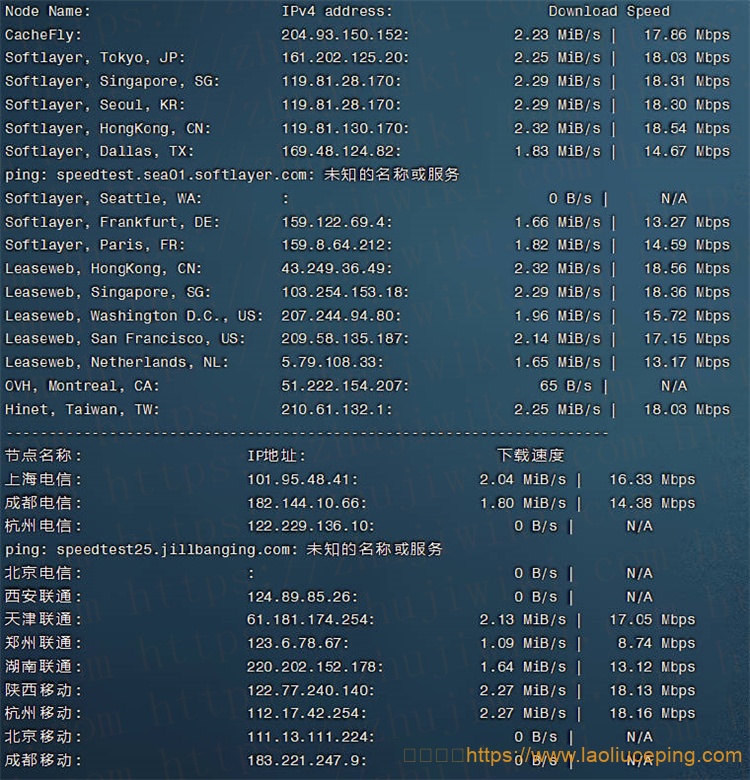Click IP address "220.202.152.178:"
This screenshot has width=750, height=780.
pos(315,667)
